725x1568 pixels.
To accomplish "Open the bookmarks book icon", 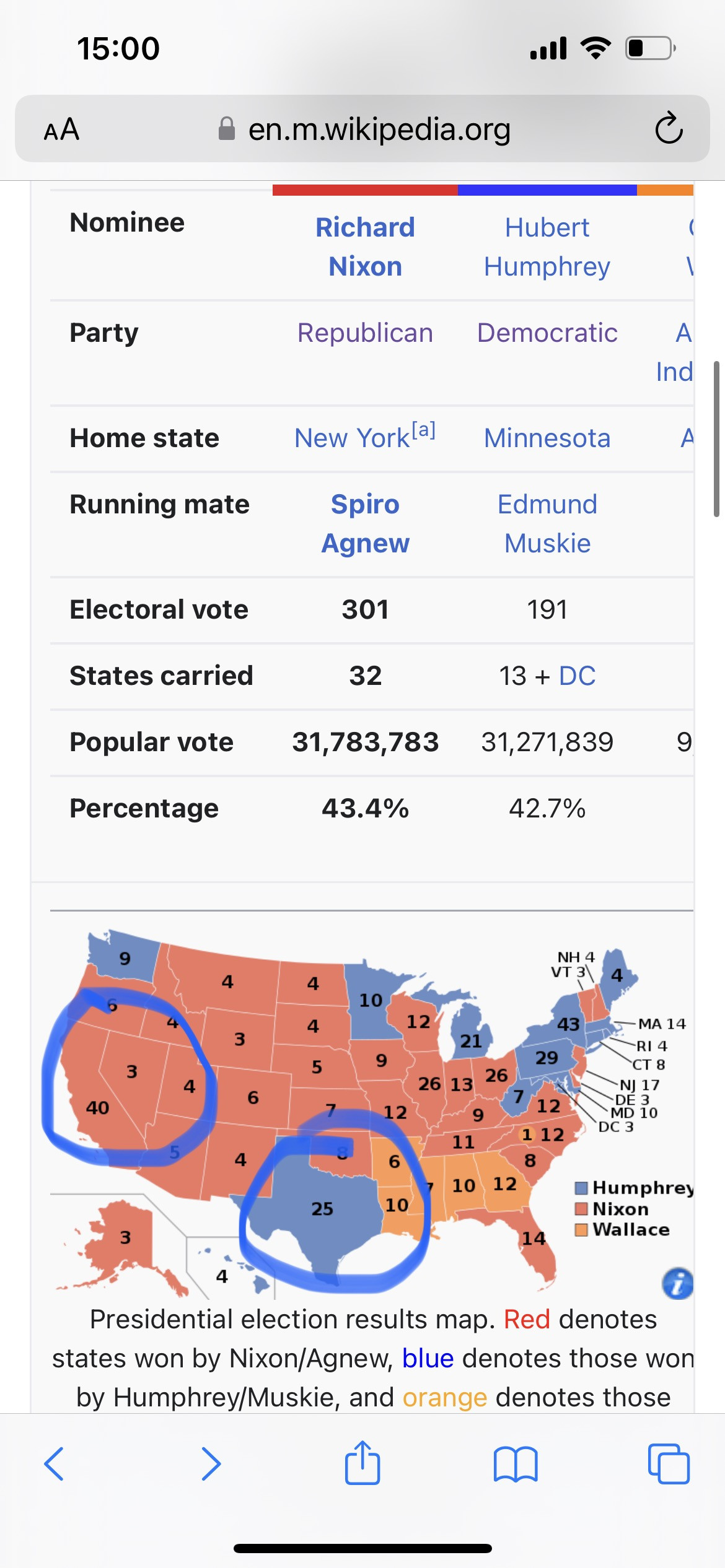I will tap(516, 1464).
